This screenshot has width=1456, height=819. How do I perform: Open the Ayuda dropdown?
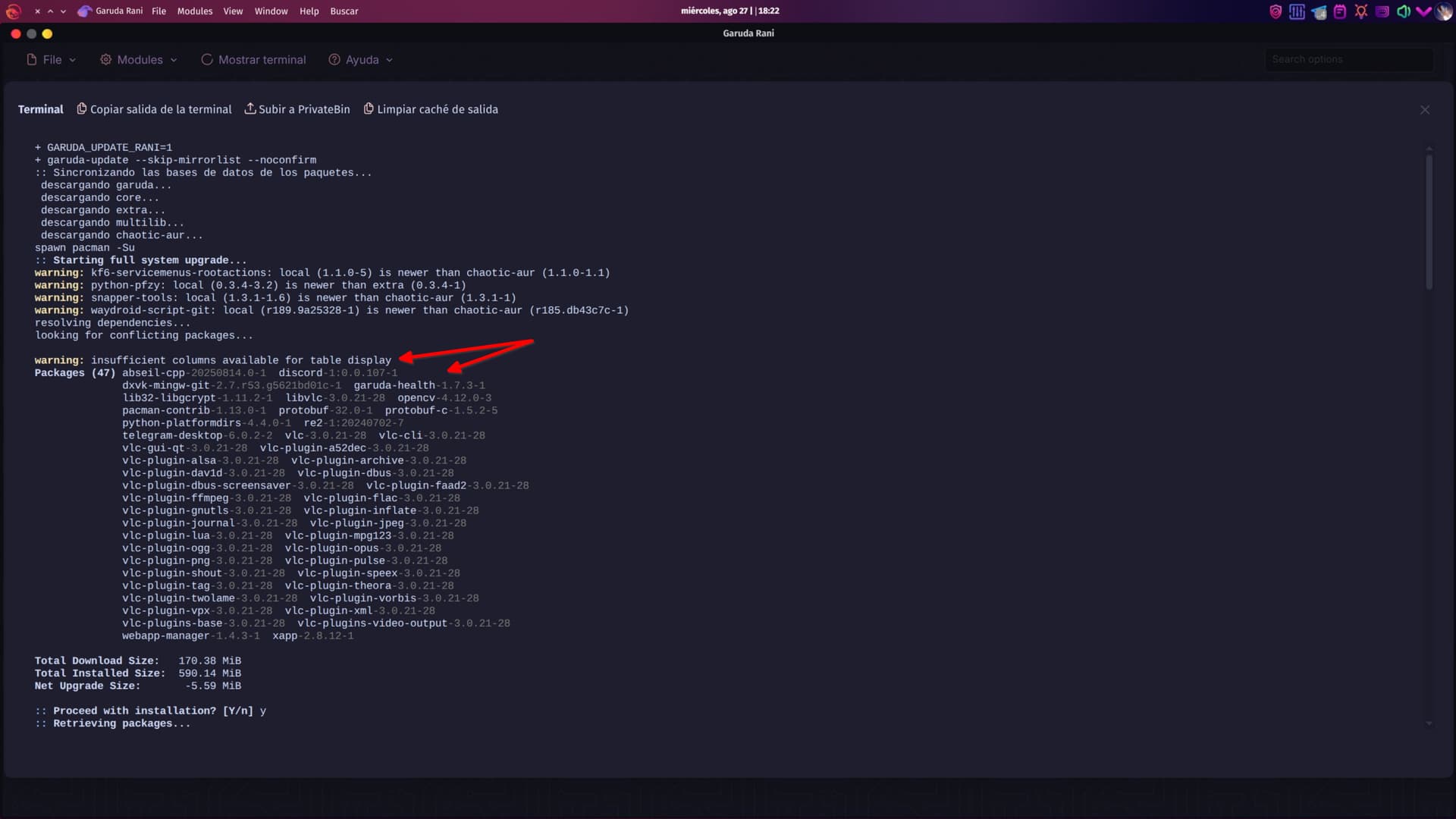click(361, 60)
